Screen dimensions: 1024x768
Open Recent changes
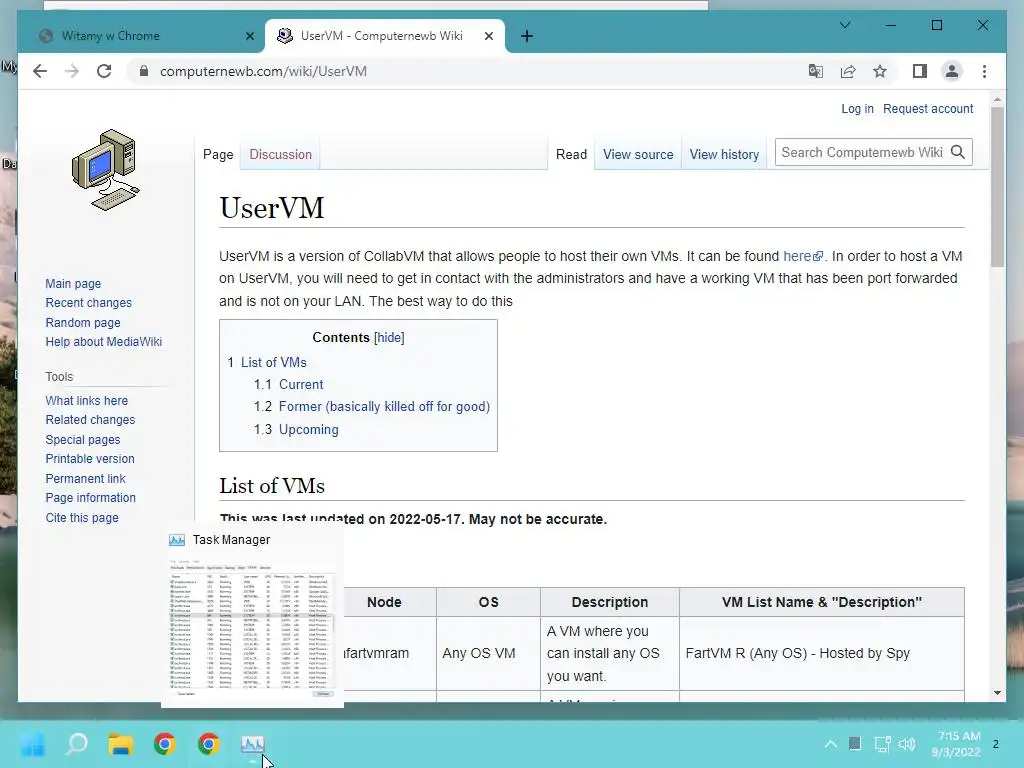pos(88,303)
